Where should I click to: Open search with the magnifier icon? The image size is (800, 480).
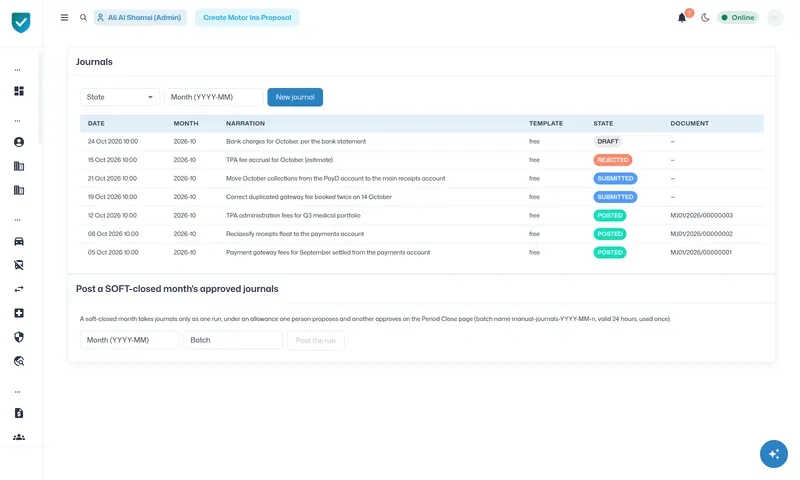(83, 17)
